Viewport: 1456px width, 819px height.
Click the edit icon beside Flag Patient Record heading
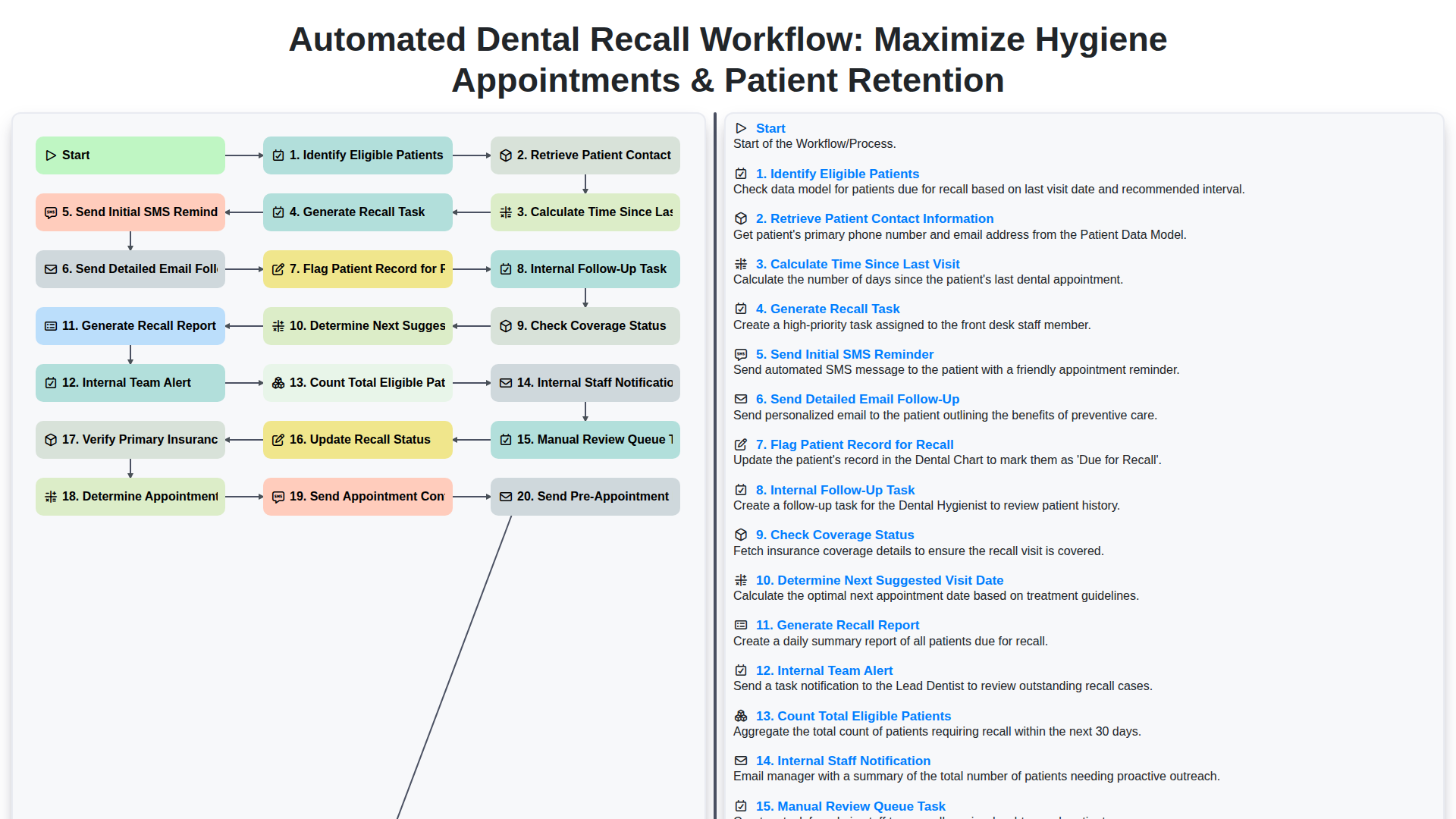pos(741,444)
